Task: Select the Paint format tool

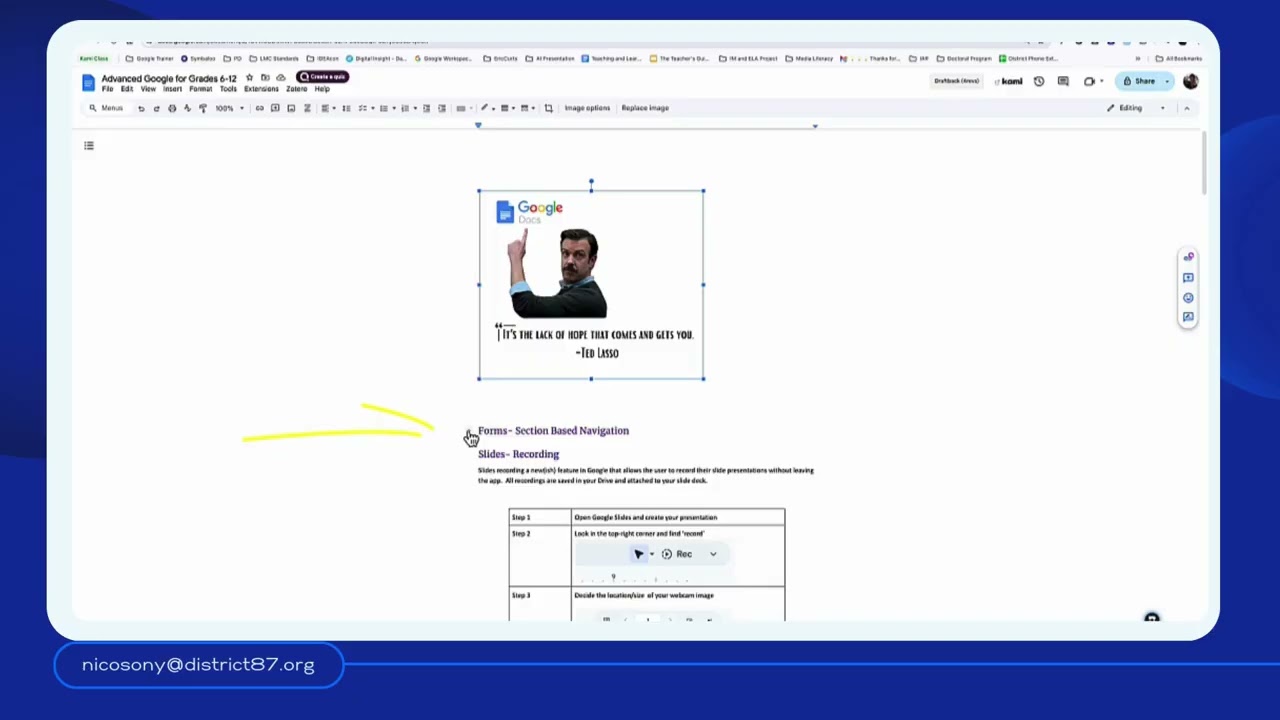Action: [x=203, y=108]
